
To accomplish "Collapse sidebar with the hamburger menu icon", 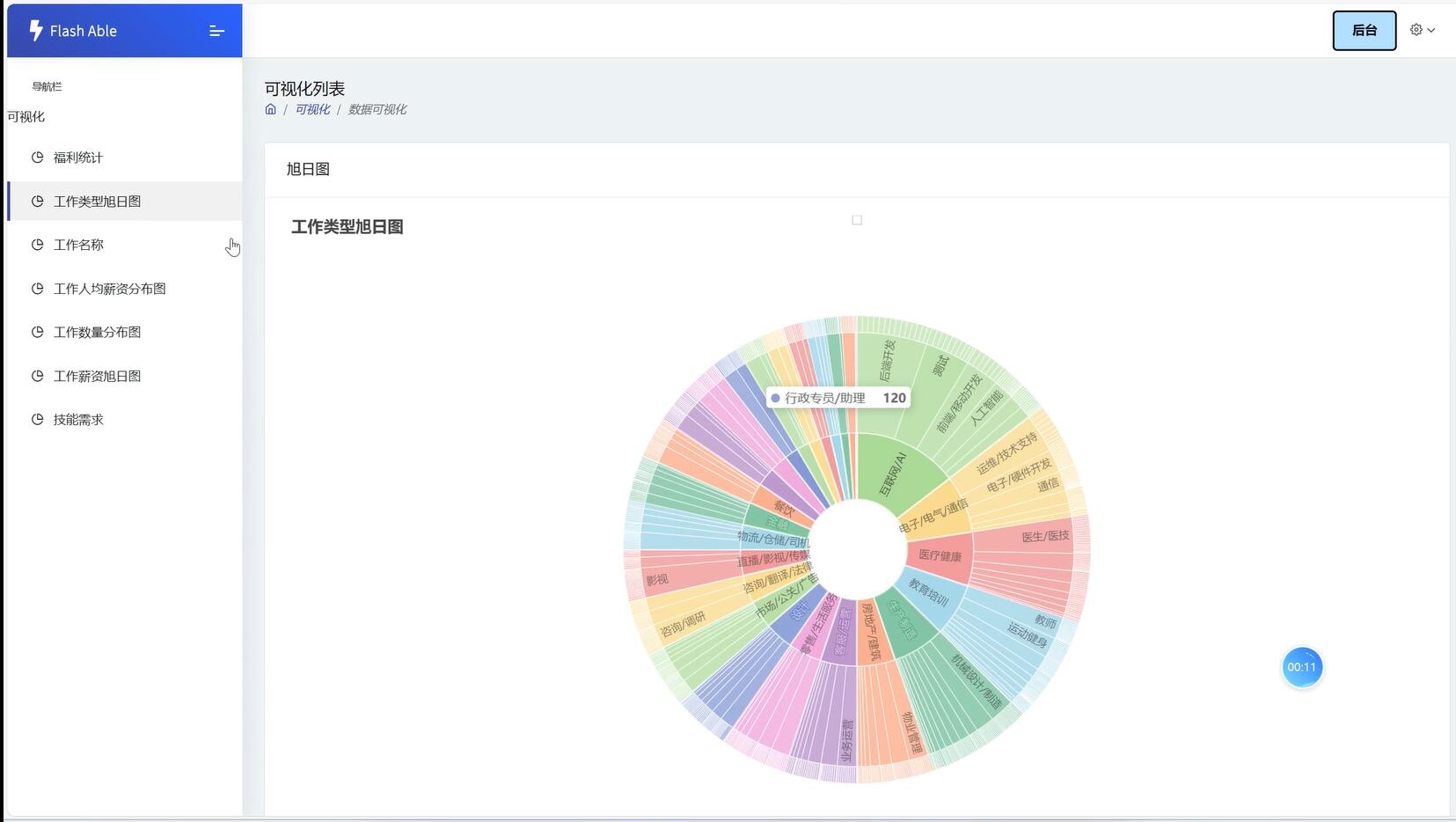I will [x=216, y=31].
